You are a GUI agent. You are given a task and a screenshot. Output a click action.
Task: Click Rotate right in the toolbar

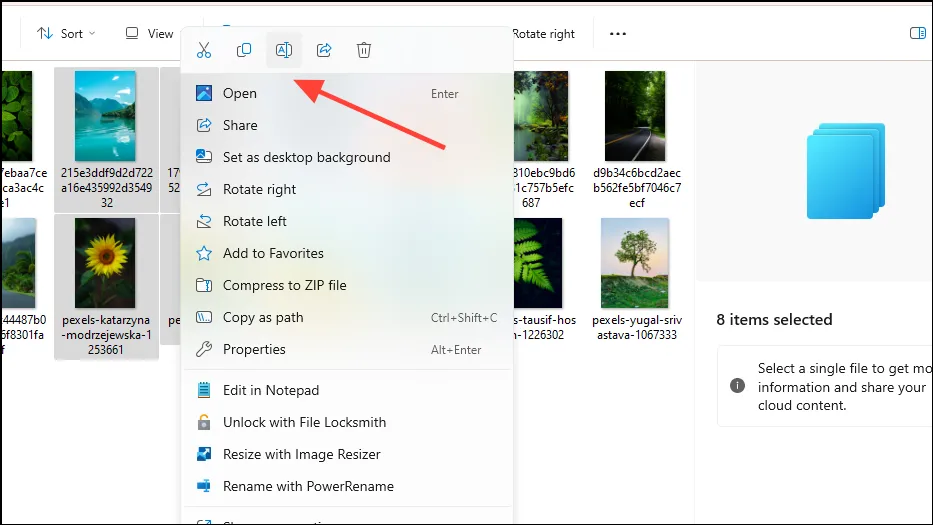click(543, 33)
